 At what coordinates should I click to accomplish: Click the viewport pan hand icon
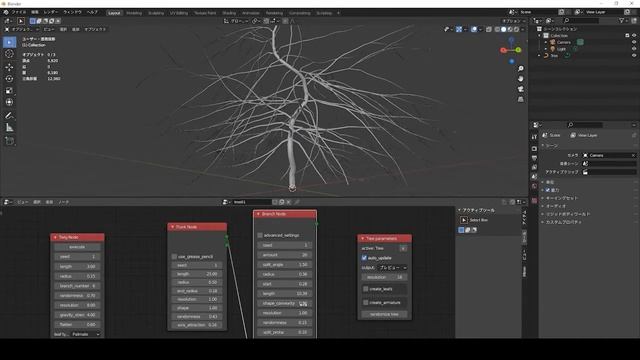point(520,79)
